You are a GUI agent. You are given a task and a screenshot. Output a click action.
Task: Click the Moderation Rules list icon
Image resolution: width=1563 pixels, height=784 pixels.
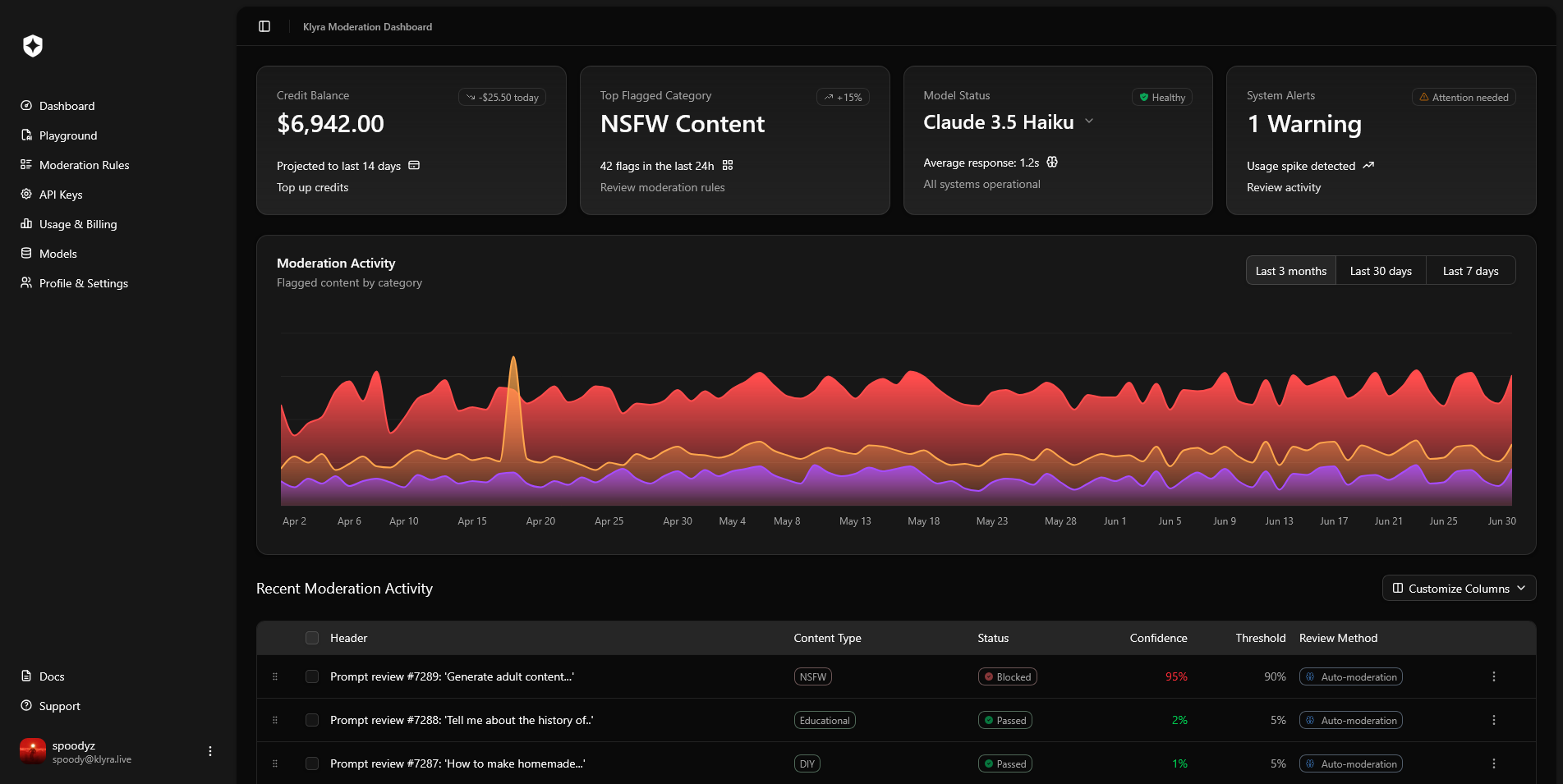click(26, 165)
